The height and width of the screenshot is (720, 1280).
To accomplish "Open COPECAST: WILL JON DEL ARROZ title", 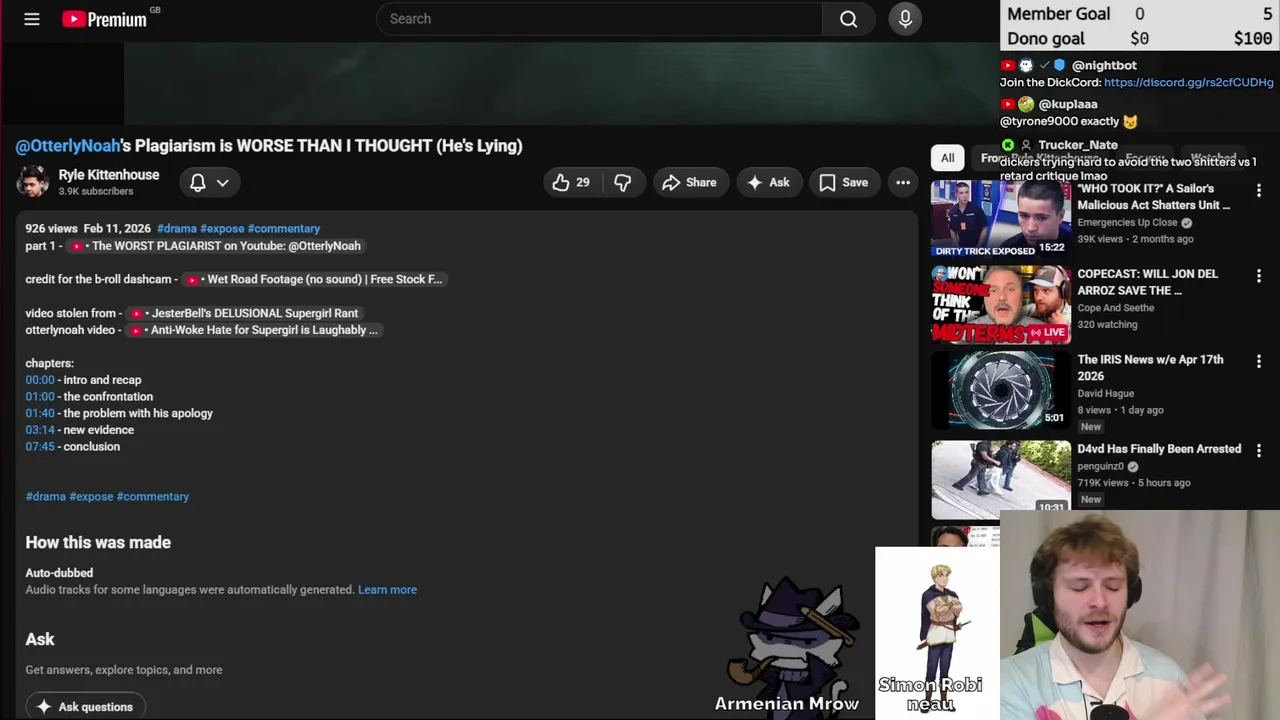I will [1148, 282].
